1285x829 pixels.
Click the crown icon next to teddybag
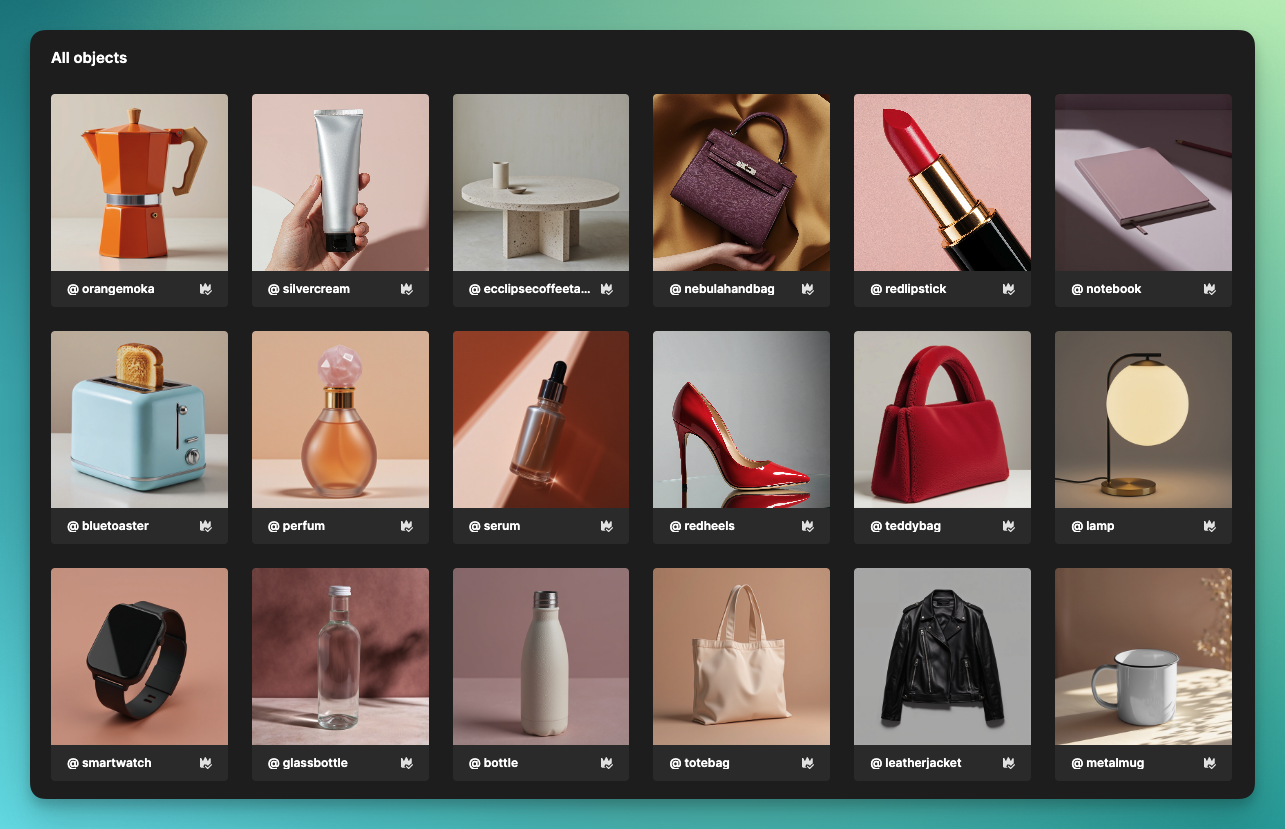tap(1009, 526)
